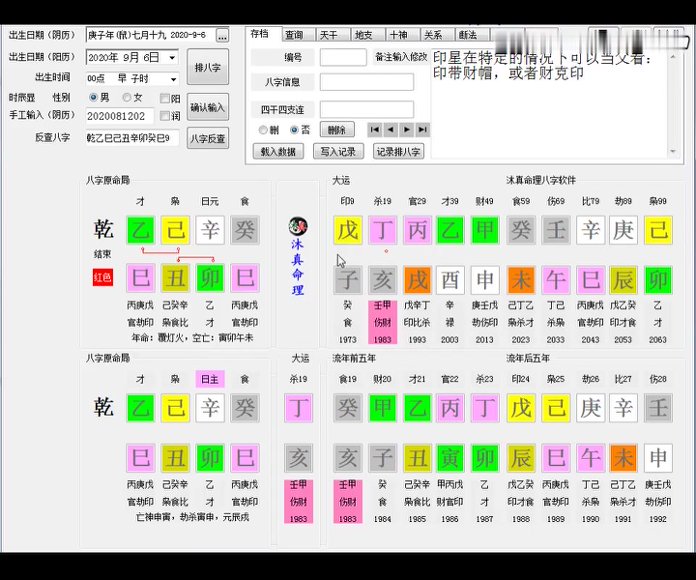Toggle the 闰 leap month checkbox
Viewport: 696px width, 580px height.
pyautogui.click(x=164, y=116)
